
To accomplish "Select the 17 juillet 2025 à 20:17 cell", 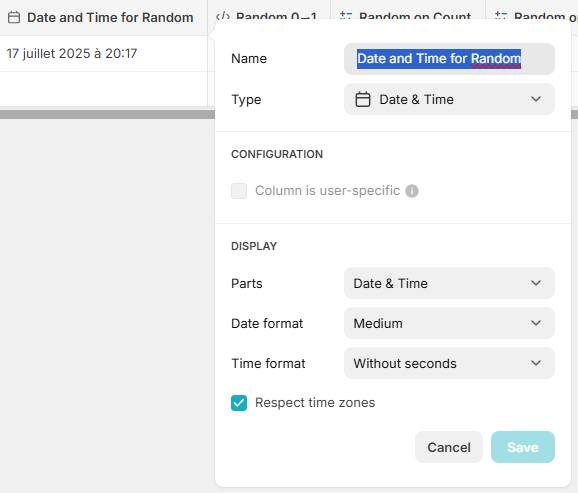I will (x=104, y=53).
